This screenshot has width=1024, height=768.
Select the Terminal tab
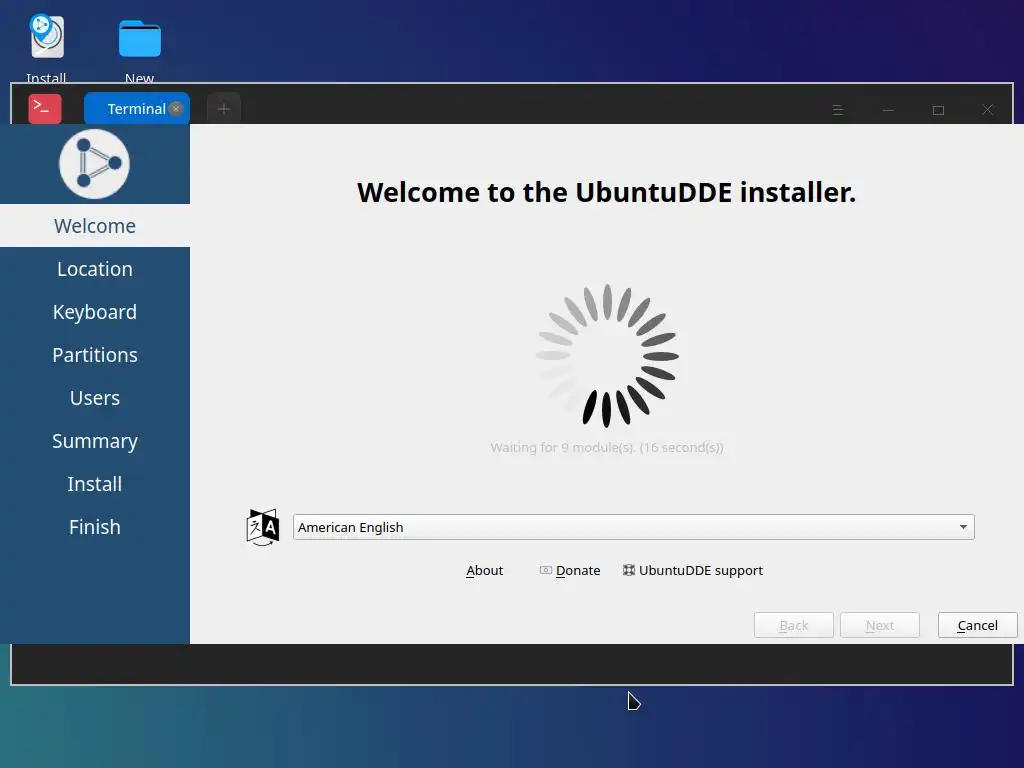coord(136,108)
